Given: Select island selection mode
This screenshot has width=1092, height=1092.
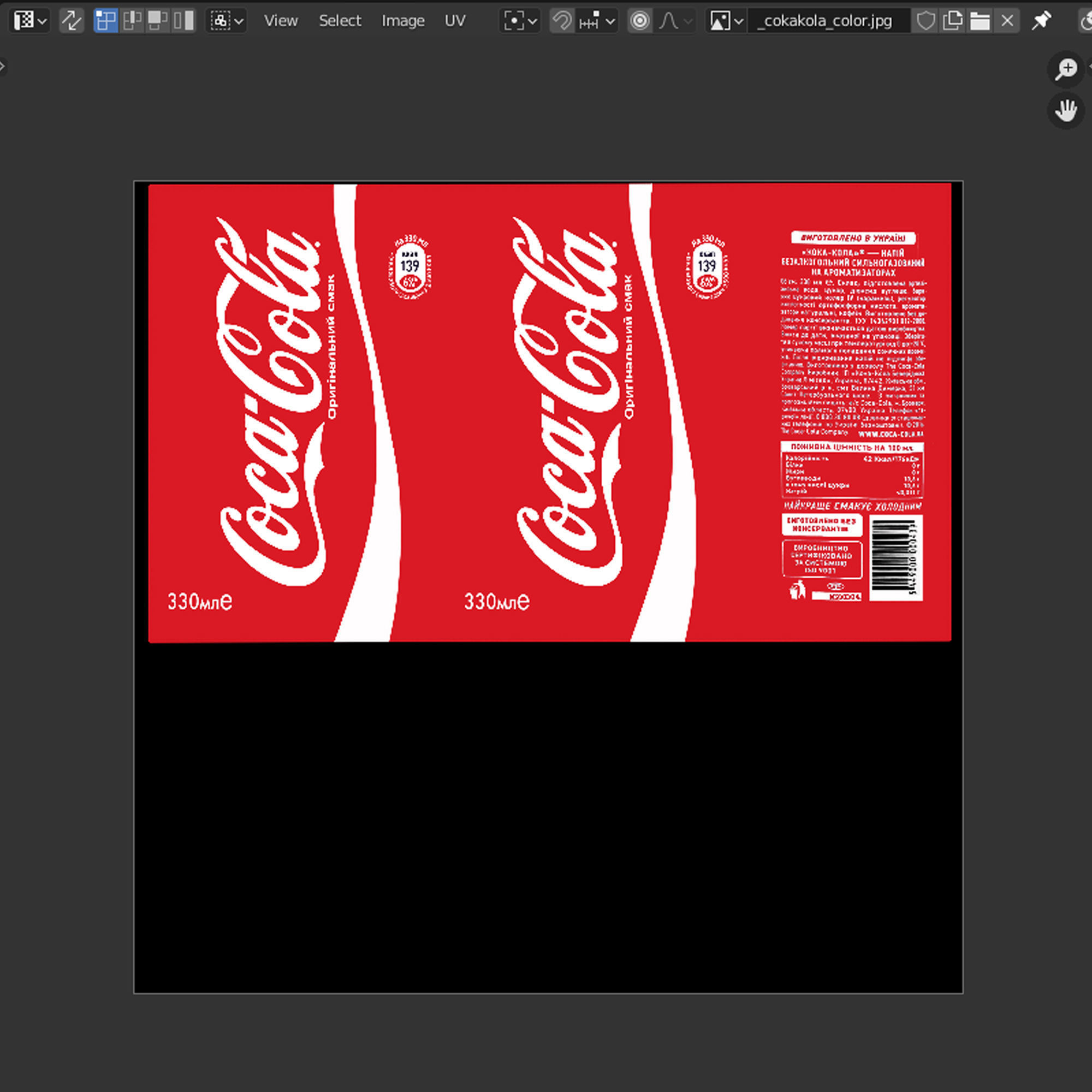Looking at the screenshot, I should [183, 21].
